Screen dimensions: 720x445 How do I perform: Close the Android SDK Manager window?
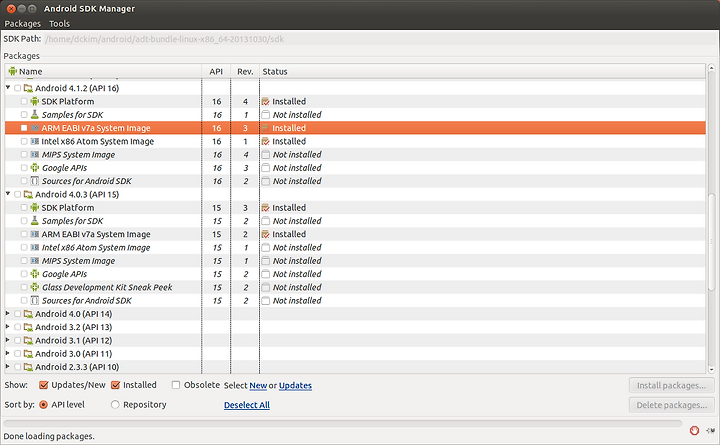11,9
